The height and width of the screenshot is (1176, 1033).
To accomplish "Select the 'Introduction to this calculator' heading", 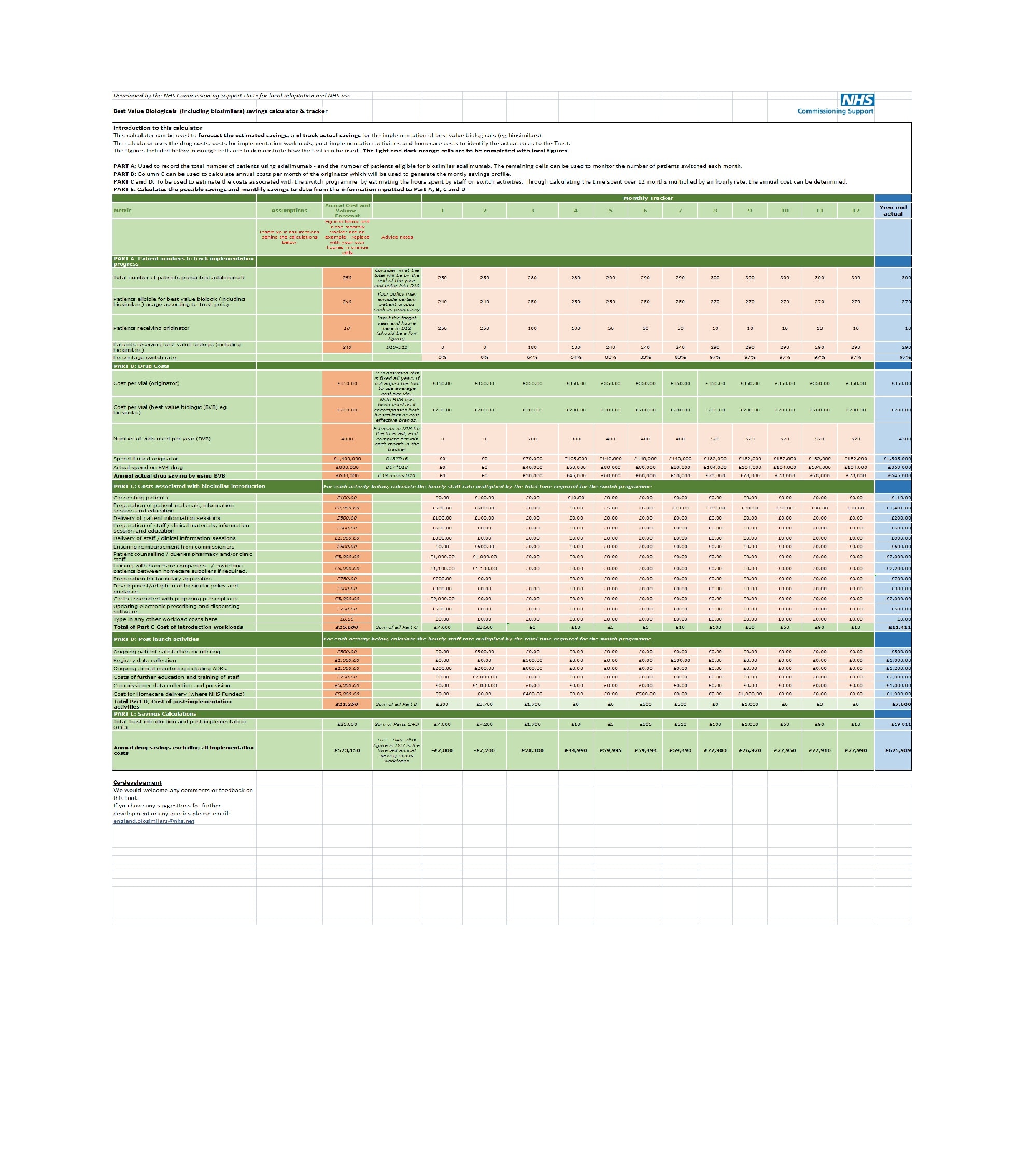I will [x=158, y=128].
